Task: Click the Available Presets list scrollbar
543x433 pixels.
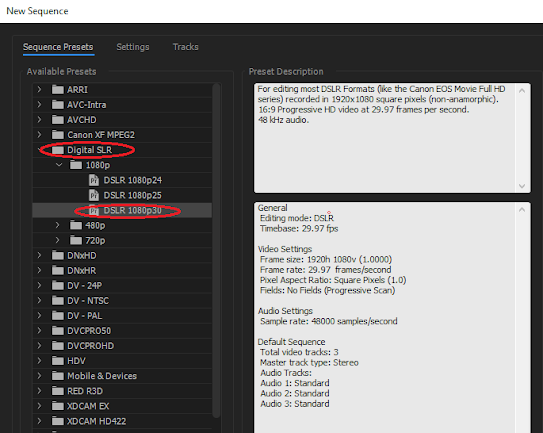Action: click(216, 250)
